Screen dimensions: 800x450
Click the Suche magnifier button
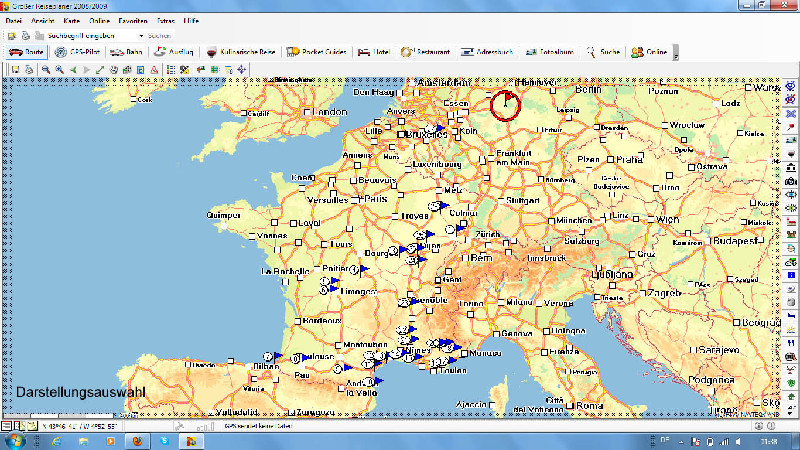[x=605, y=52]
